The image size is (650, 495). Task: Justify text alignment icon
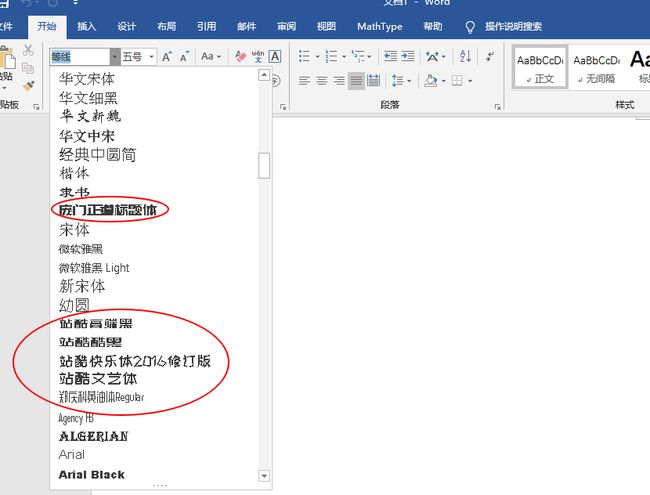point(356,80)
